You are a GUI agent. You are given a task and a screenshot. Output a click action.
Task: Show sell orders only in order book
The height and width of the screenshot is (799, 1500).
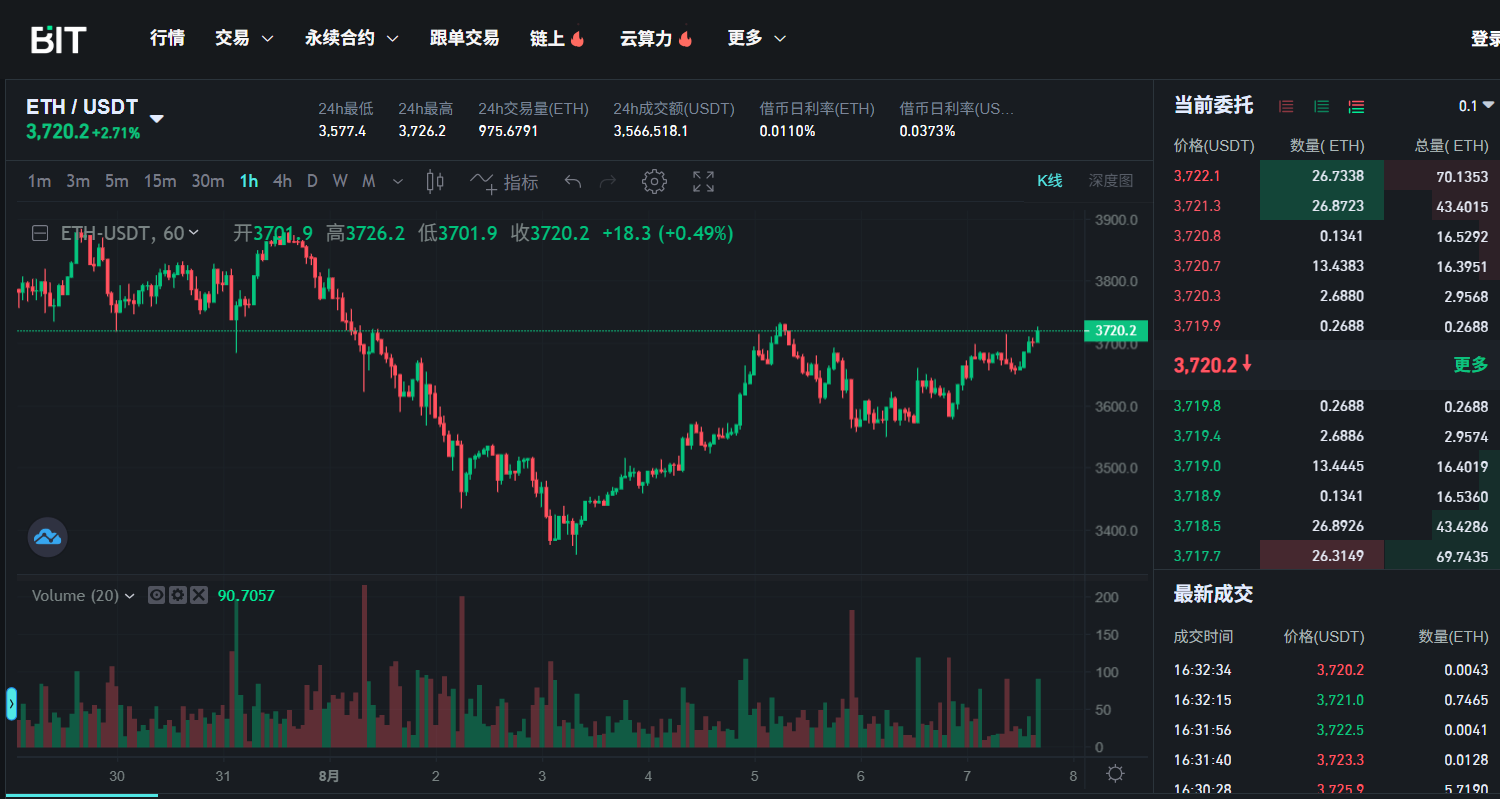(x=1287, y=106)
